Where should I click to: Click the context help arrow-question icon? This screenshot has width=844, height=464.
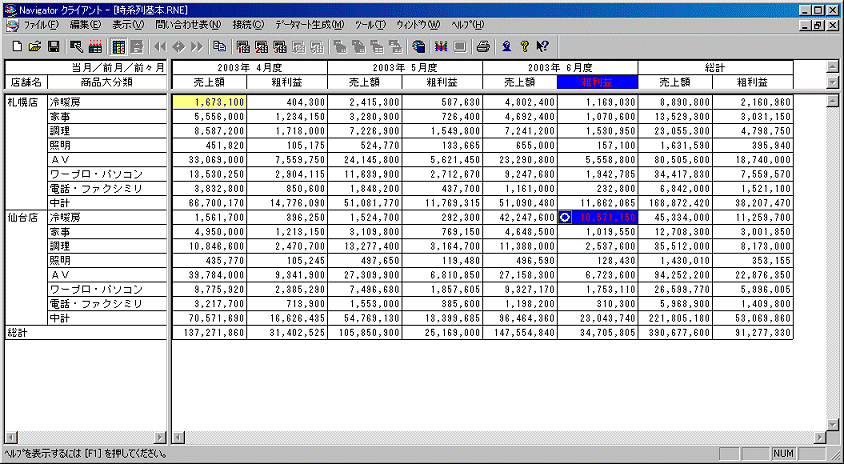click(x=542, y=47)
